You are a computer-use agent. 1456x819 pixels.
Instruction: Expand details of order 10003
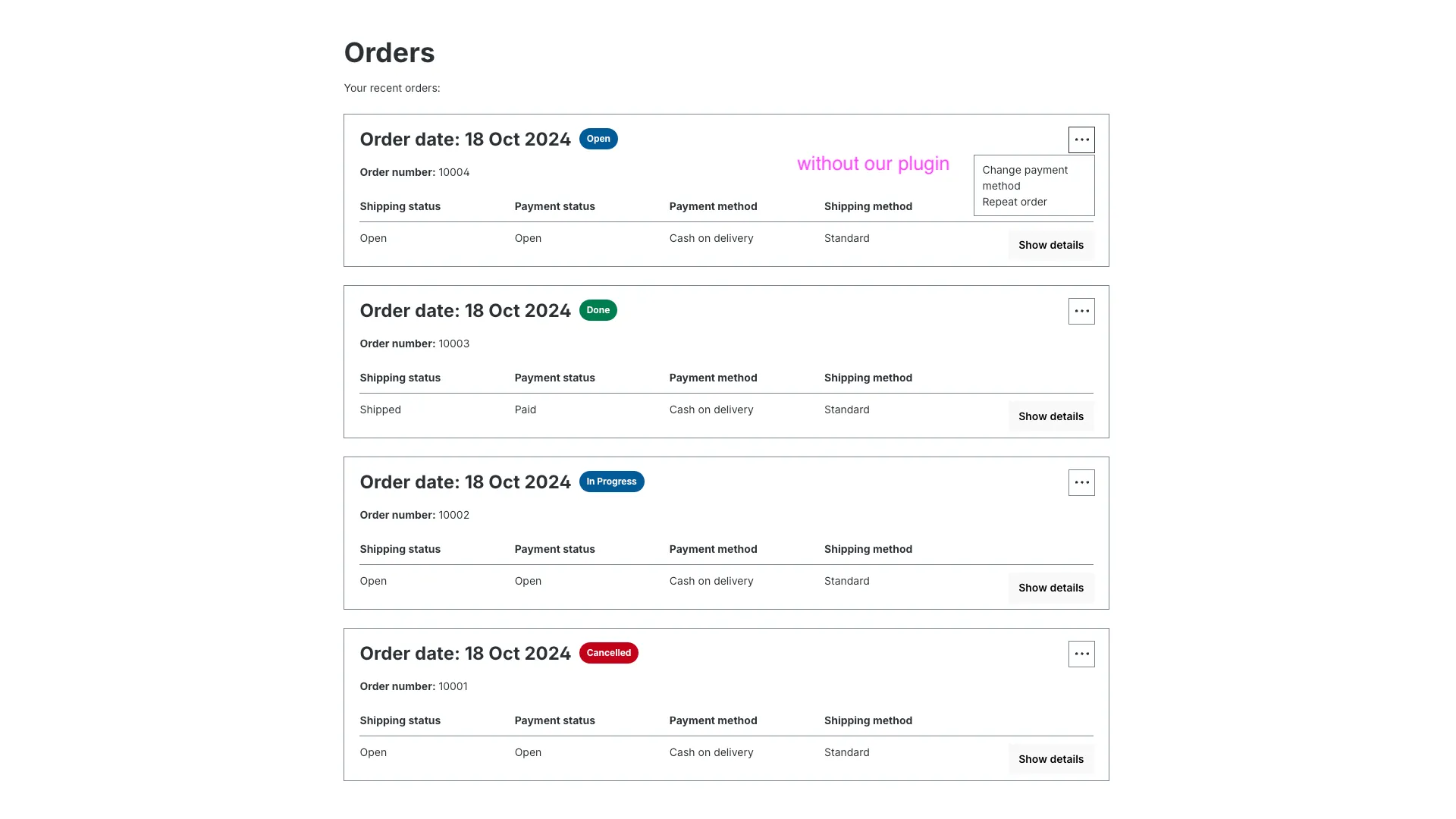1050,416
